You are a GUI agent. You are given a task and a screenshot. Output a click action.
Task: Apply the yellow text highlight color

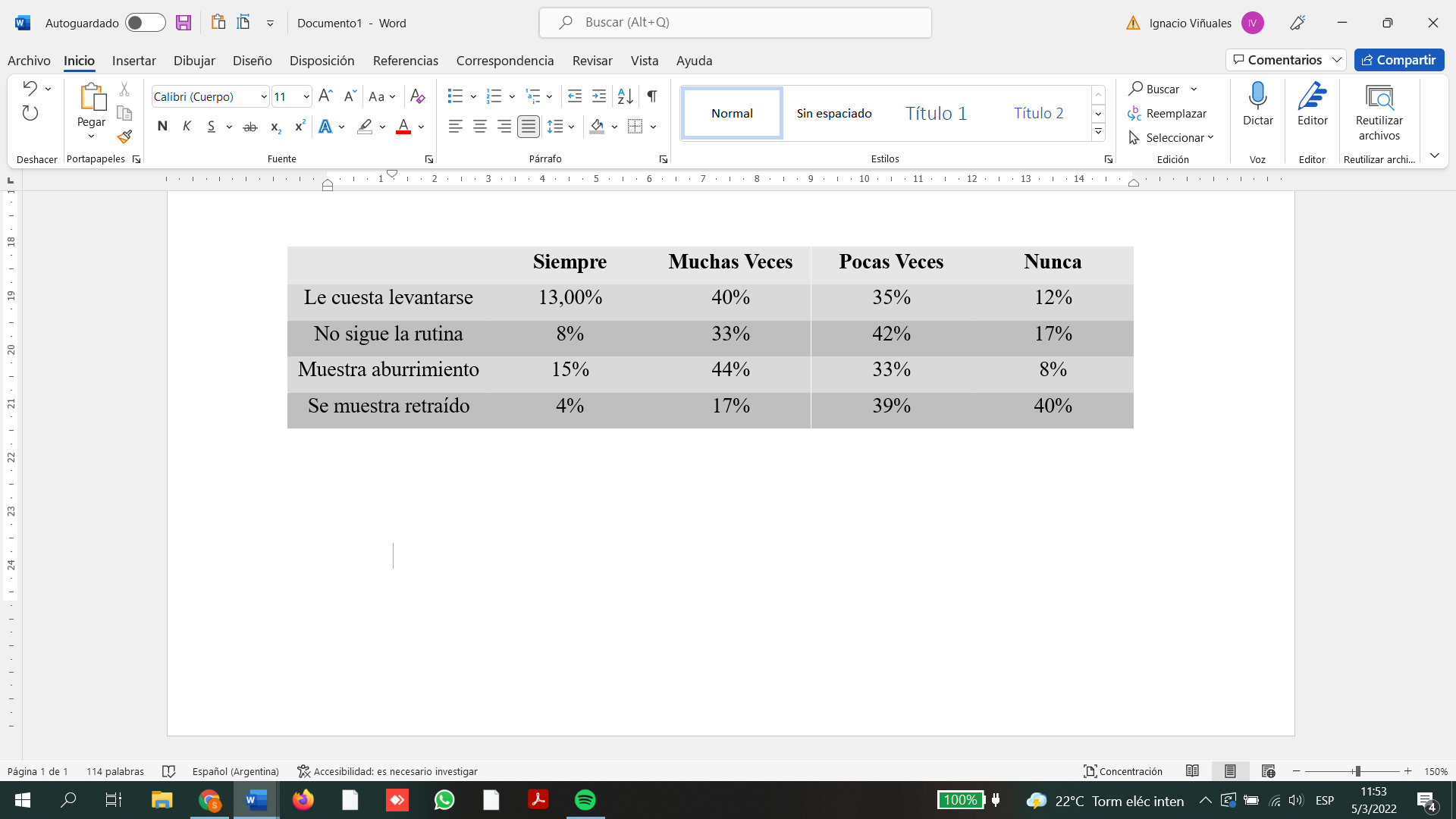click(365, 127)
